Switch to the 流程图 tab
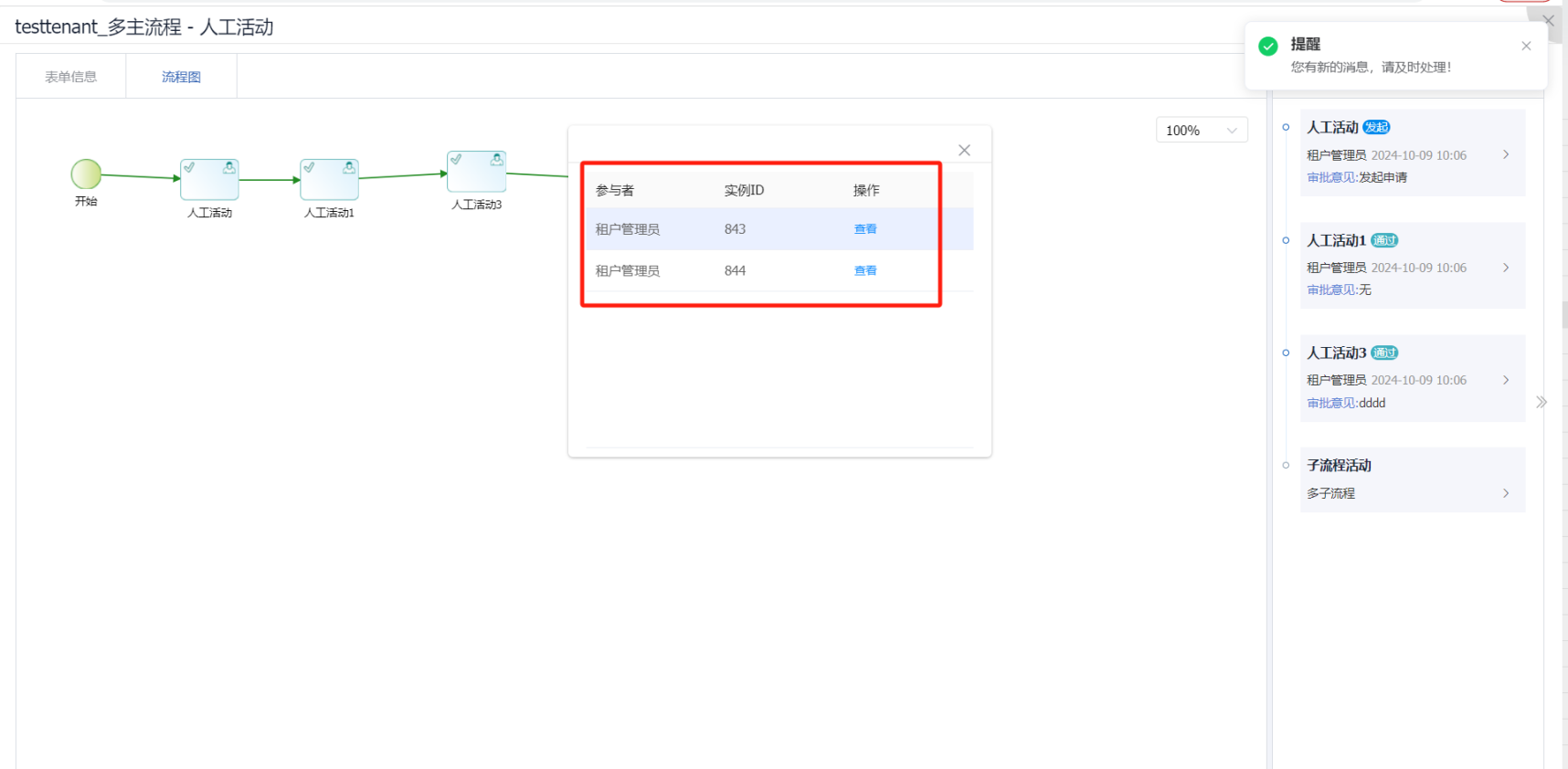This screenshot has width=1568, height=769. pyautogui.click(x=181, y=77)
